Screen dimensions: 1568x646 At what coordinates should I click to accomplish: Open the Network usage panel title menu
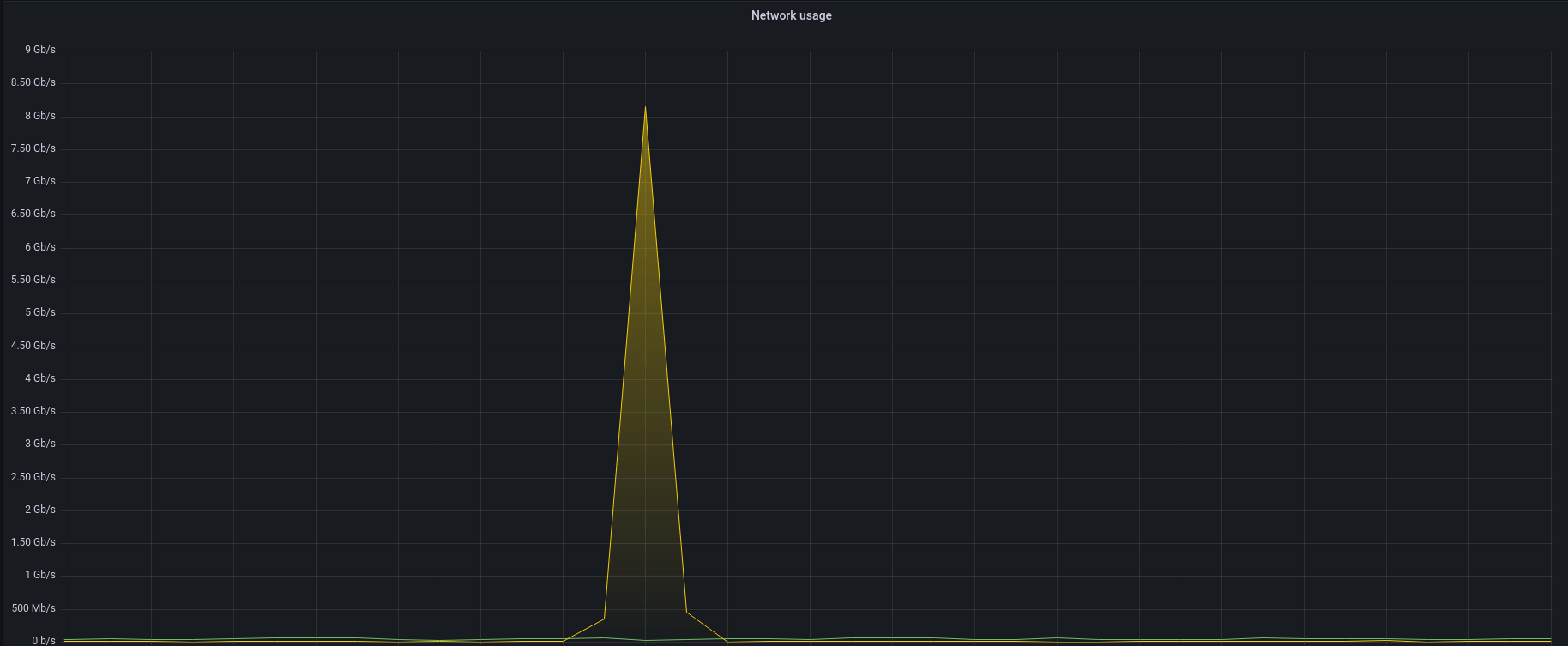tap(791, 15)
